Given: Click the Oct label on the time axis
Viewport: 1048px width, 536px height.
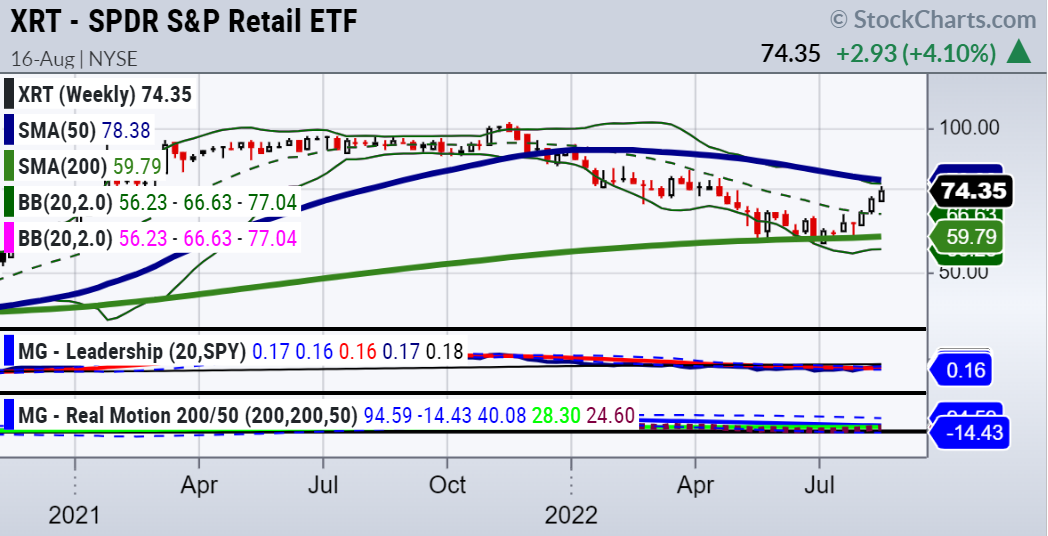Looking at the screenshot, I should point(447,486).
